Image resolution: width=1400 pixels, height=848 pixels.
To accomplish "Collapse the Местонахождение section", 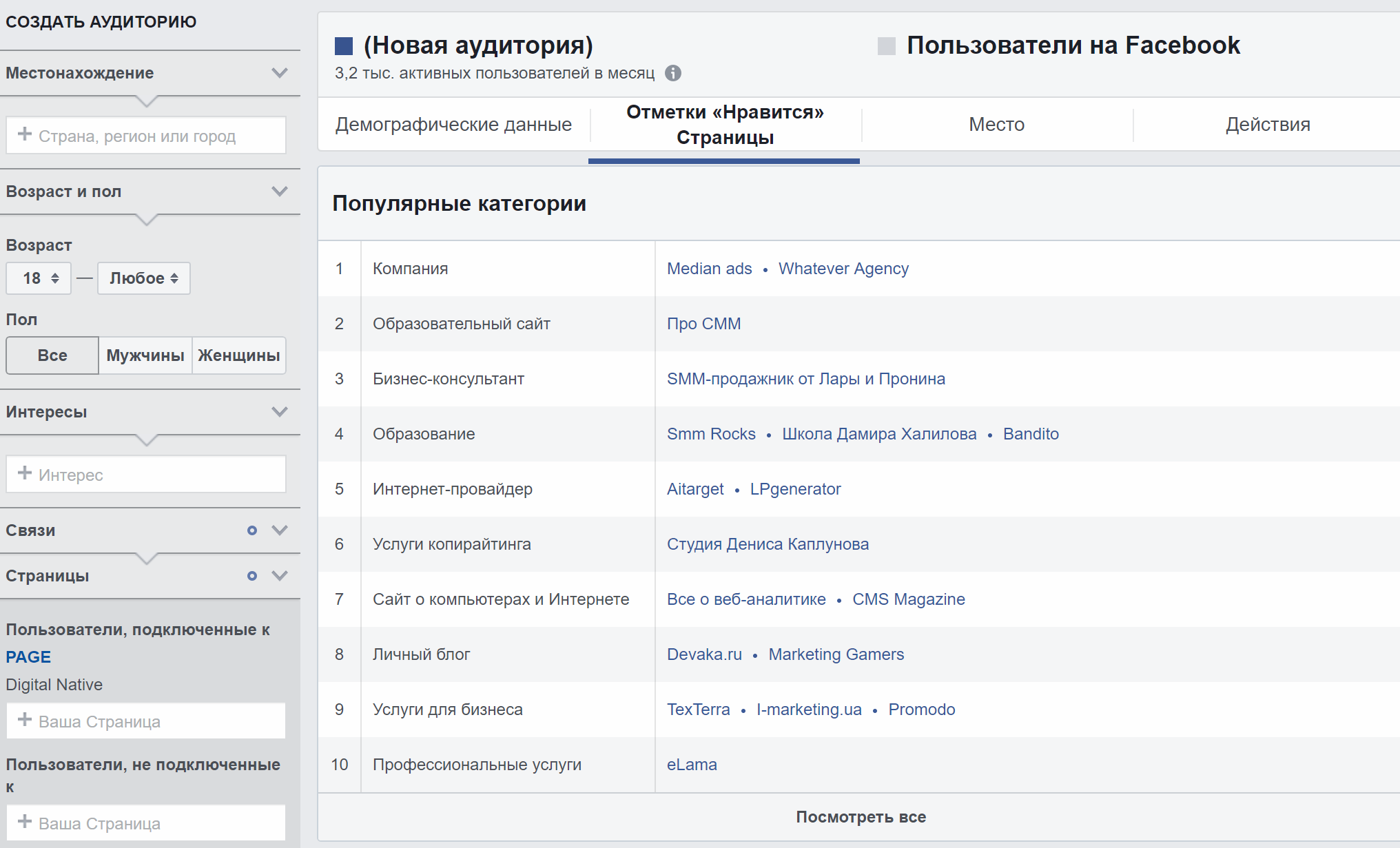I will (280, 73).
